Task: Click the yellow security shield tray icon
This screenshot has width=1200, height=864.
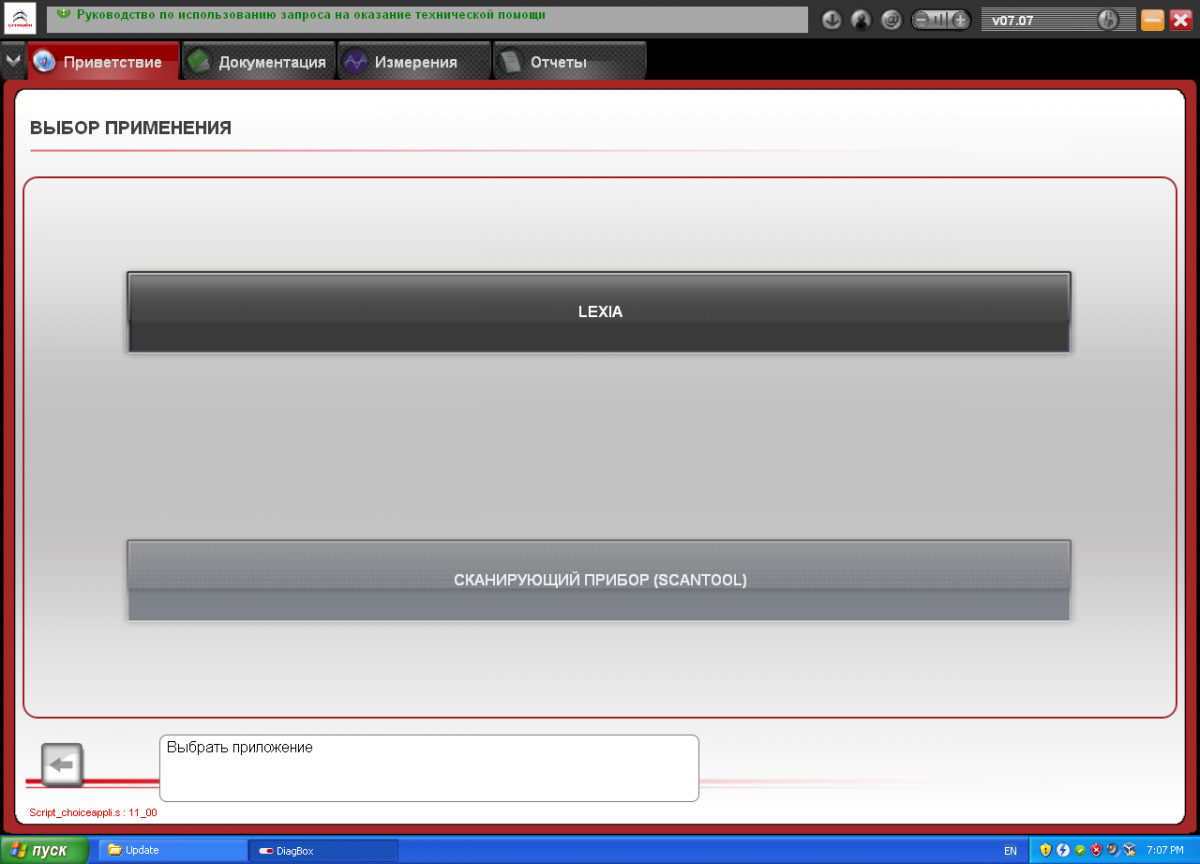Action: point(1046,850)
